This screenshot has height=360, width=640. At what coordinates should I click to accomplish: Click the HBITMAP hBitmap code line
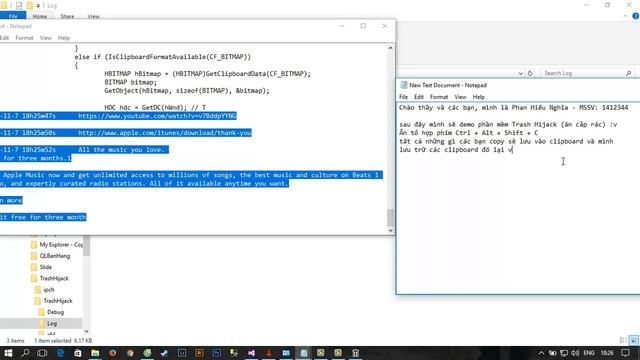click(207, 73)
